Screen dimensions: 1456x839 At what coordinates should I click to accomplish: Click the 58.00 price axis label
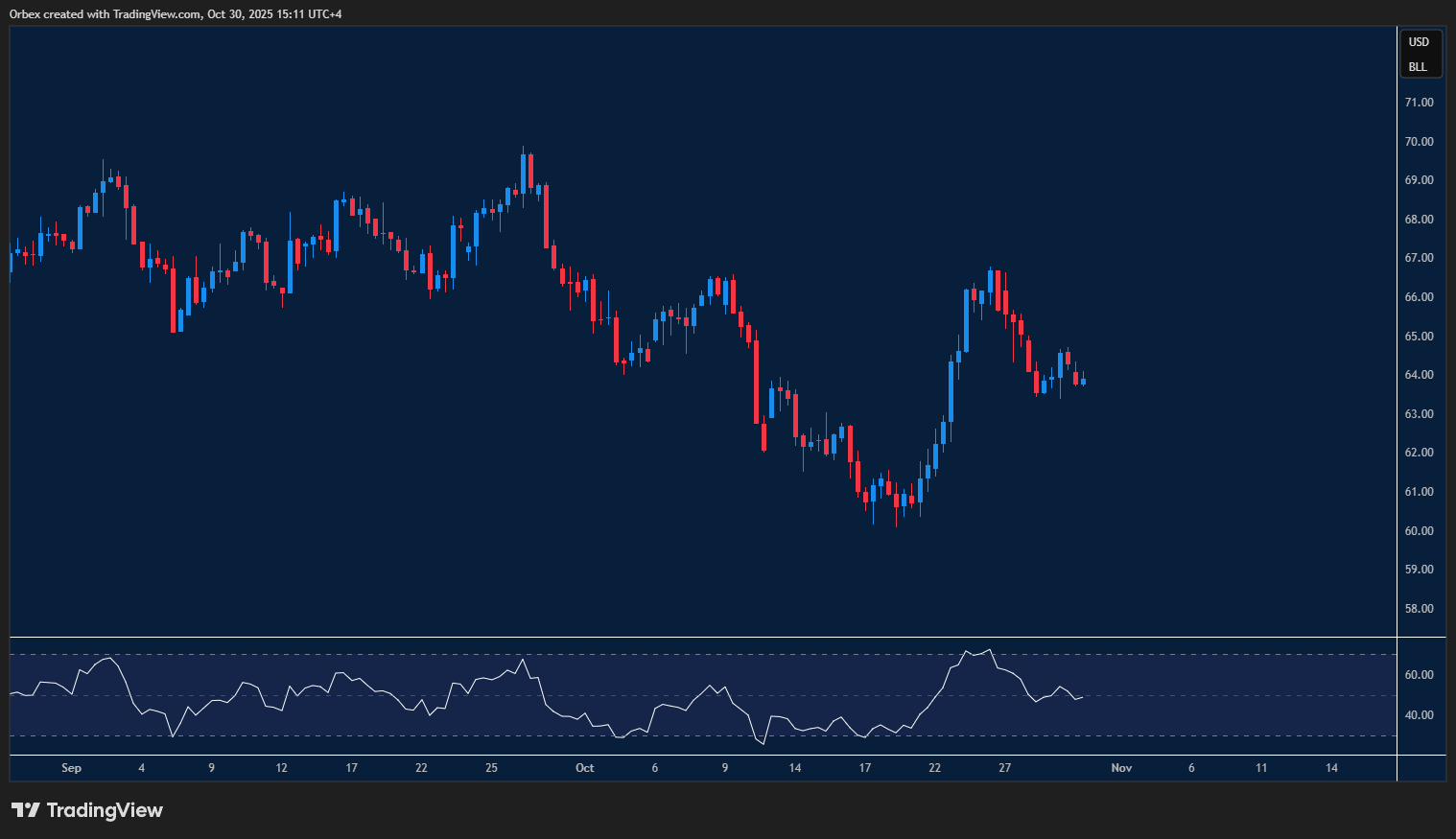pos(1419,609)
